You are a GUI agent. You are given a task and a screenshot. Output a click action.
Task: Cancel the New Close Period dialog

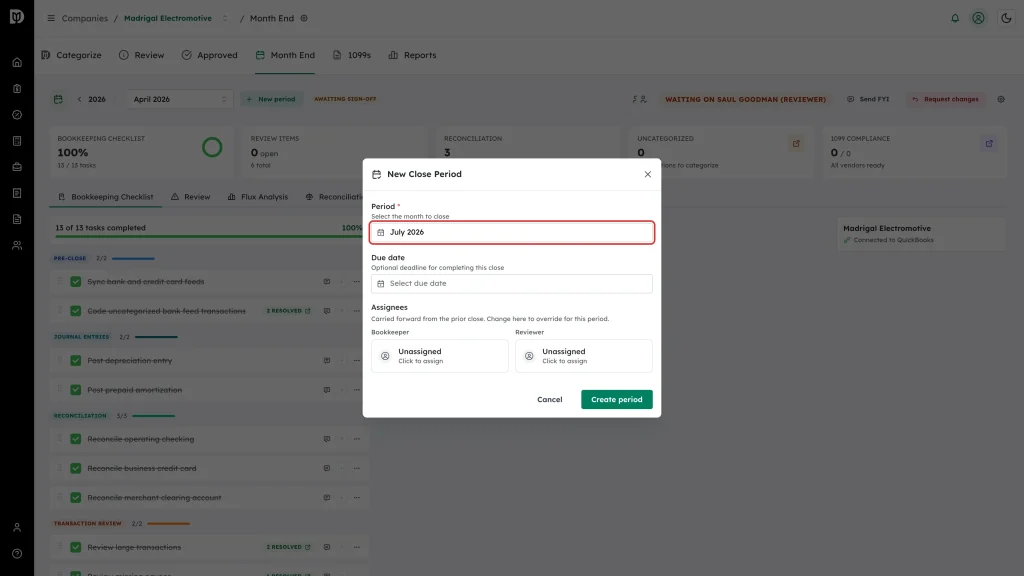(549, 399)
